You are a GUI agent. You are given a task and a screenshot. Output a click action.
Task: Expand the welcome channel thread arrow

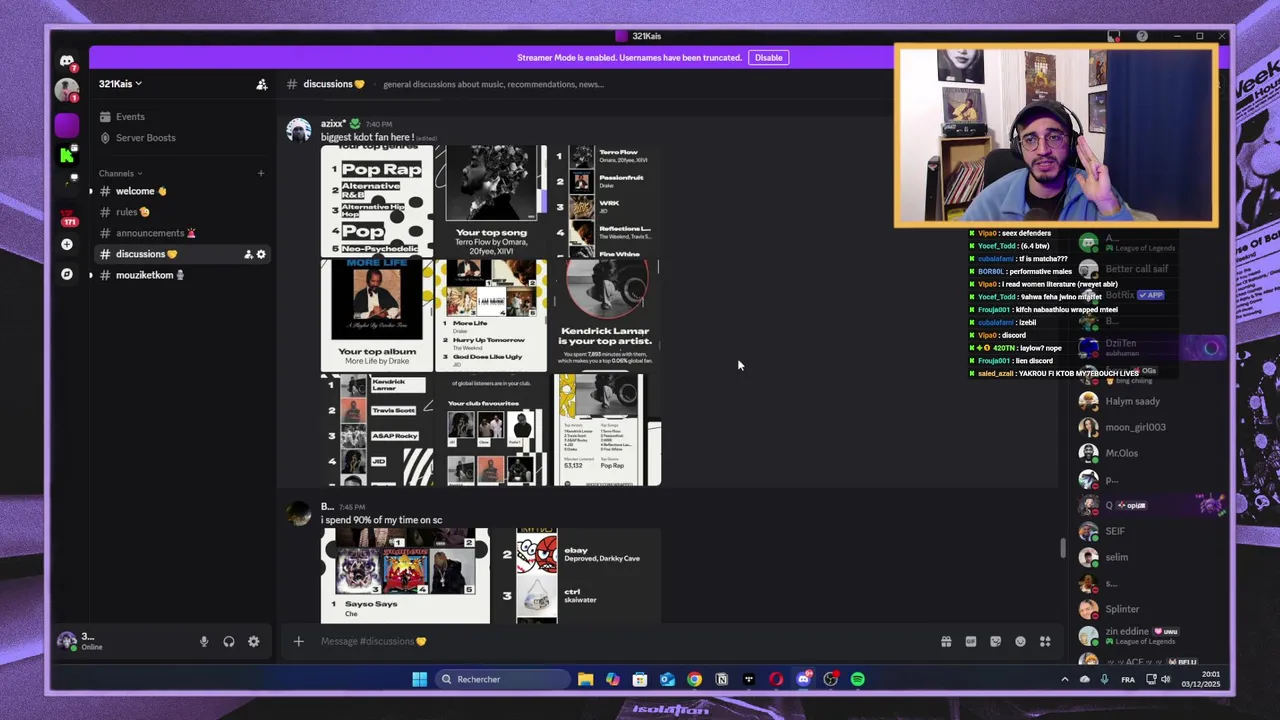(x=91, y=191)
